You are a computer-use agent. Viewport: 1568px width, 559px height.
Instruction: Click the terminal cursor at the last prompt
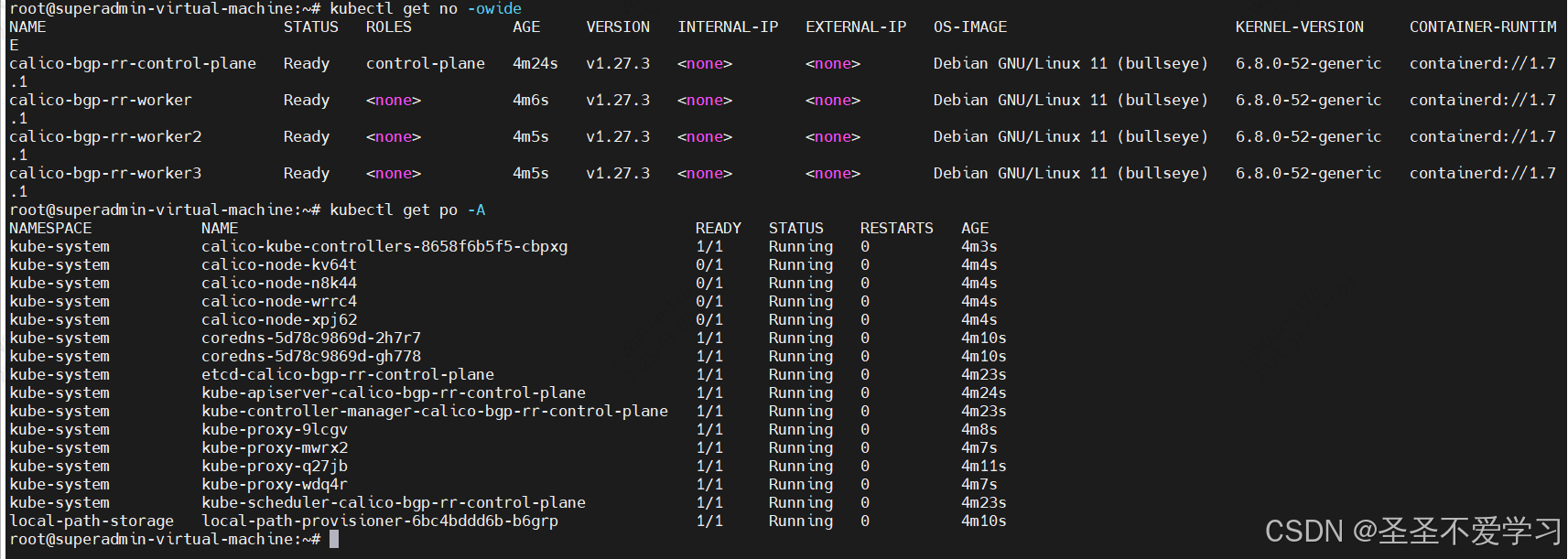click(x=334, y=539)
